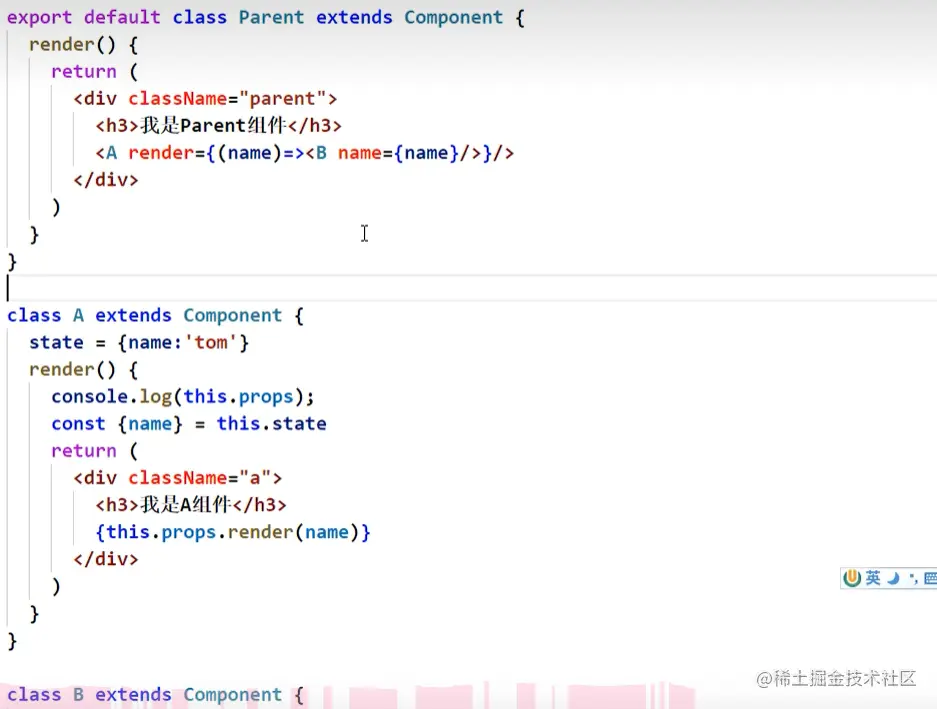The image size is (937, 709).
Task: Click the 'class B extends Component' line
Action: point(155,695)
